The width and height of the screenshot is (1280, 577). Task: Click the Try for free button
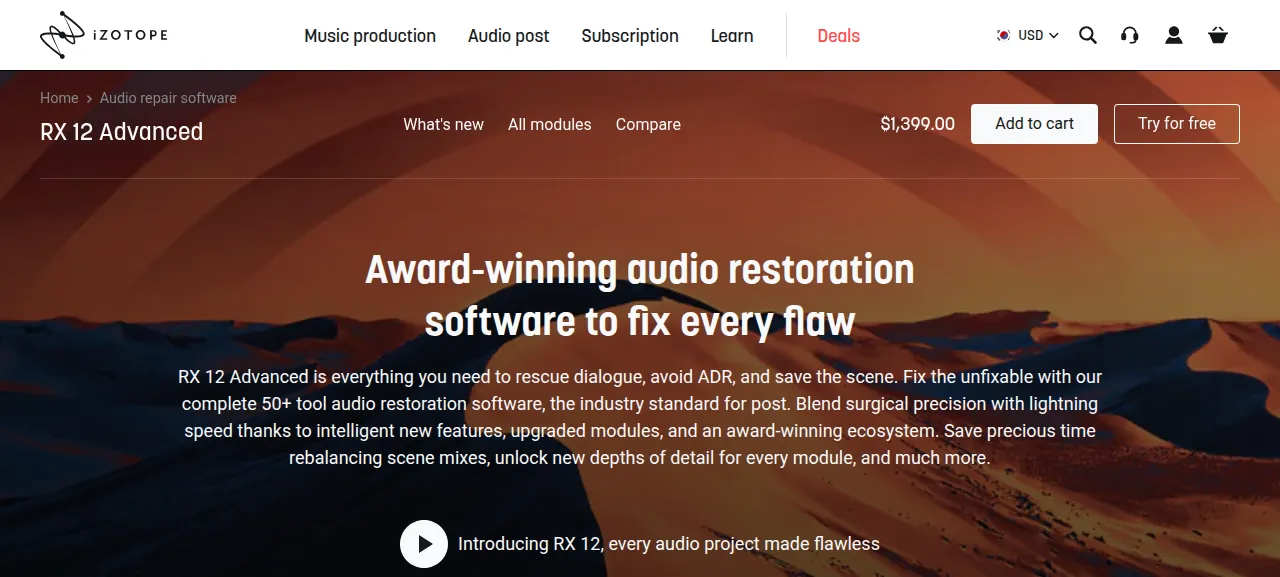tap(1177, 124)
